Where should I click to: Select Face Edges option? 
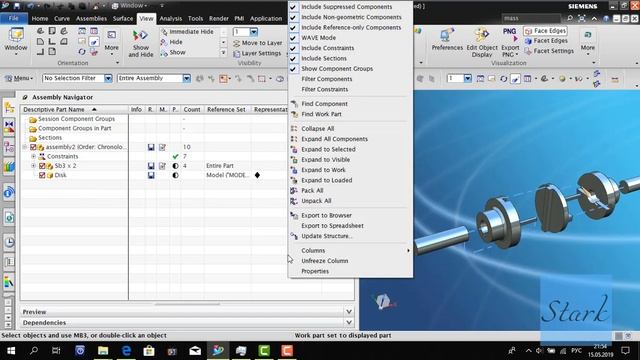(545, 31)
